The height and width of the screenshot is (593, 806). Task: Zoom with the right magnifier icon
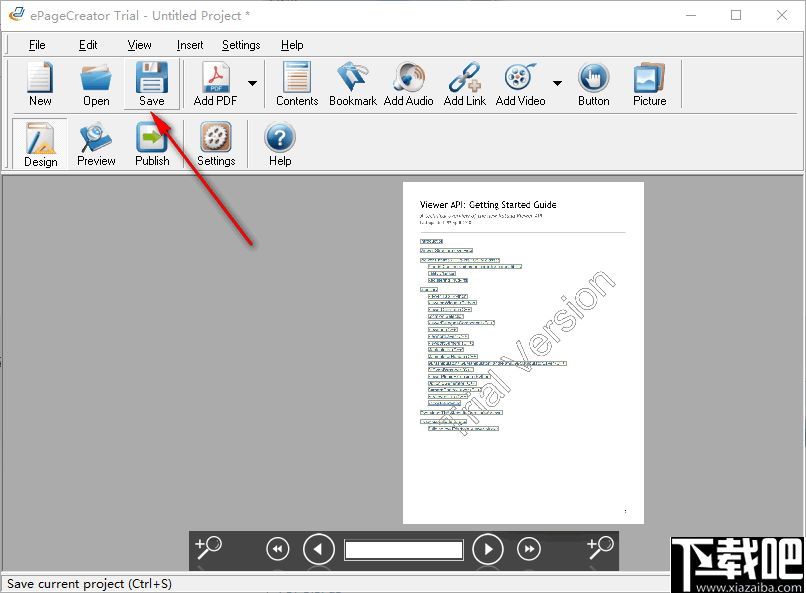(x=600, y=548)
